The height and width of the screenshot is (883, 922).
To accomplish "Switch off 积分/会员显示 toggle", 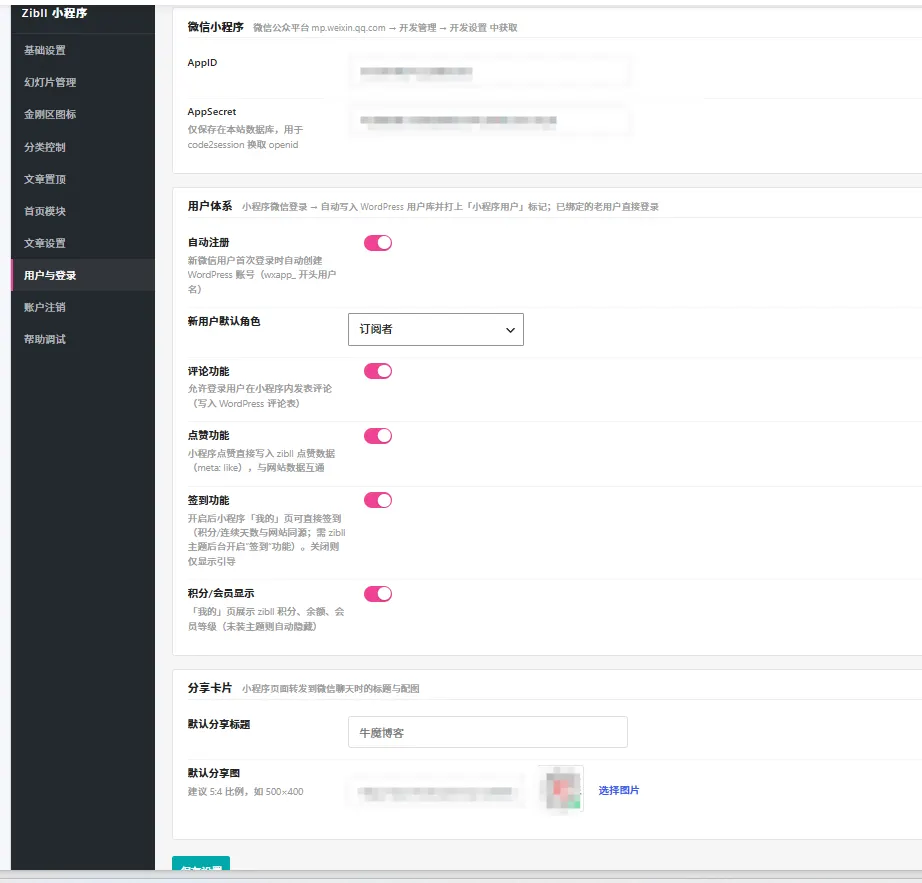I will [x=378, y=594].
